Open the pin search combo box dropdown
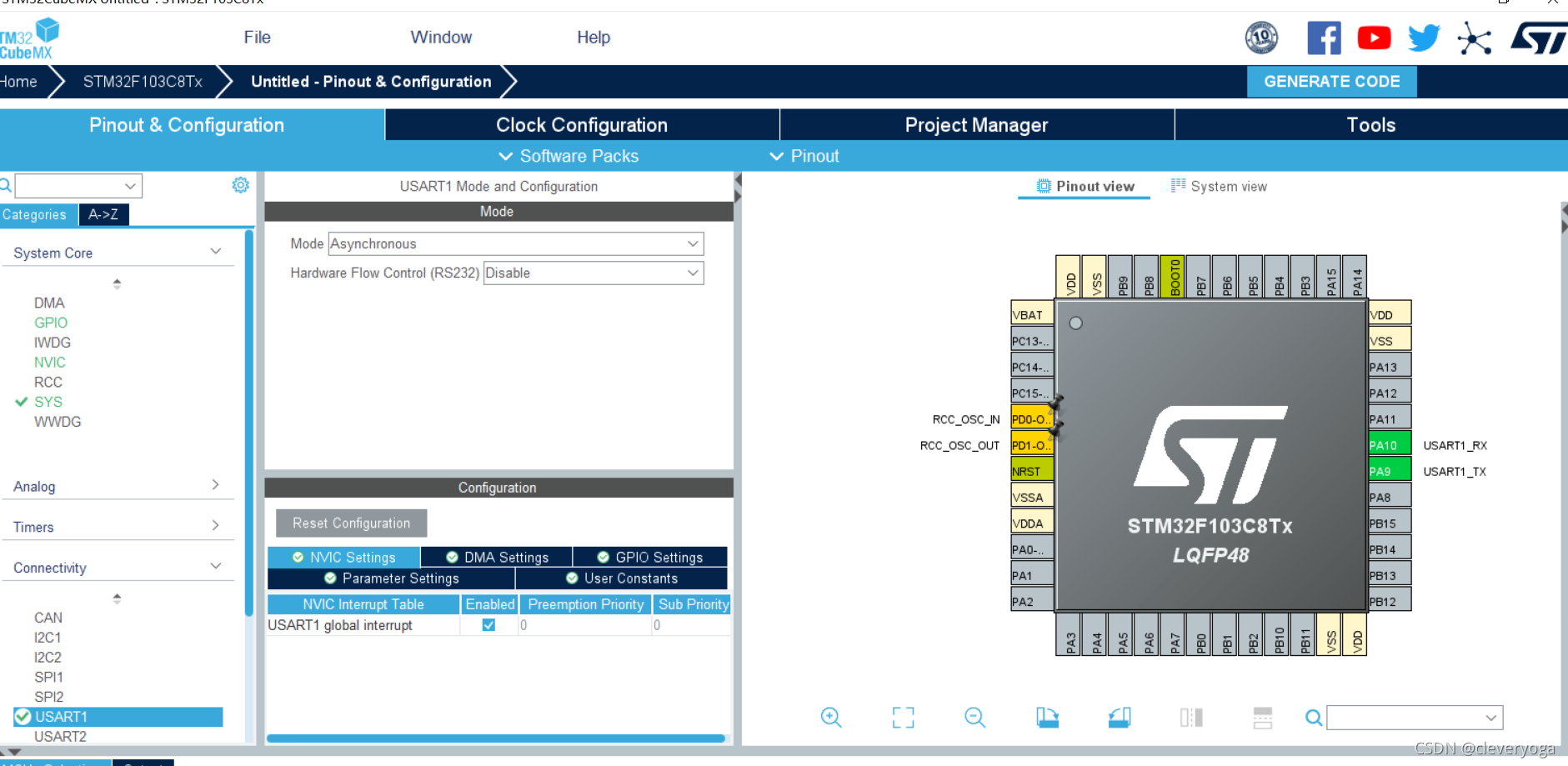This screenshot has height=766, width=1568. (x=1490, y=718)
